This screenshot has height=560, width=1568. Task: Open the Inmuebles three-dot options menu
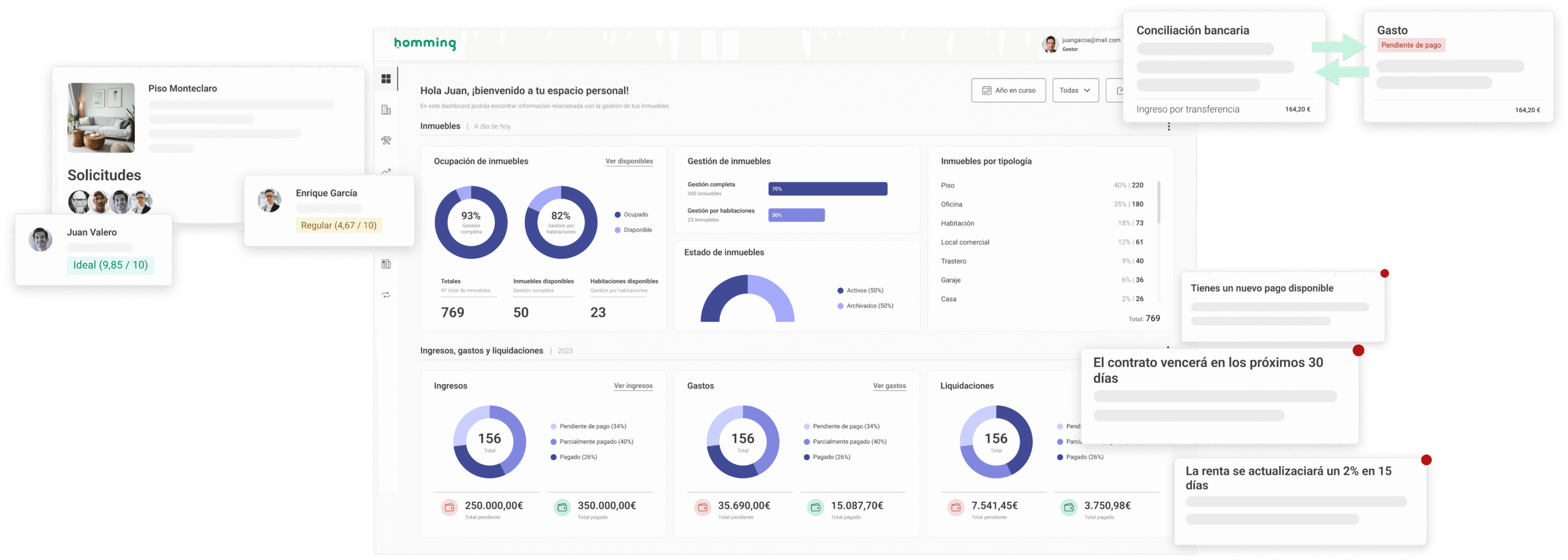tap(1169, 126)
